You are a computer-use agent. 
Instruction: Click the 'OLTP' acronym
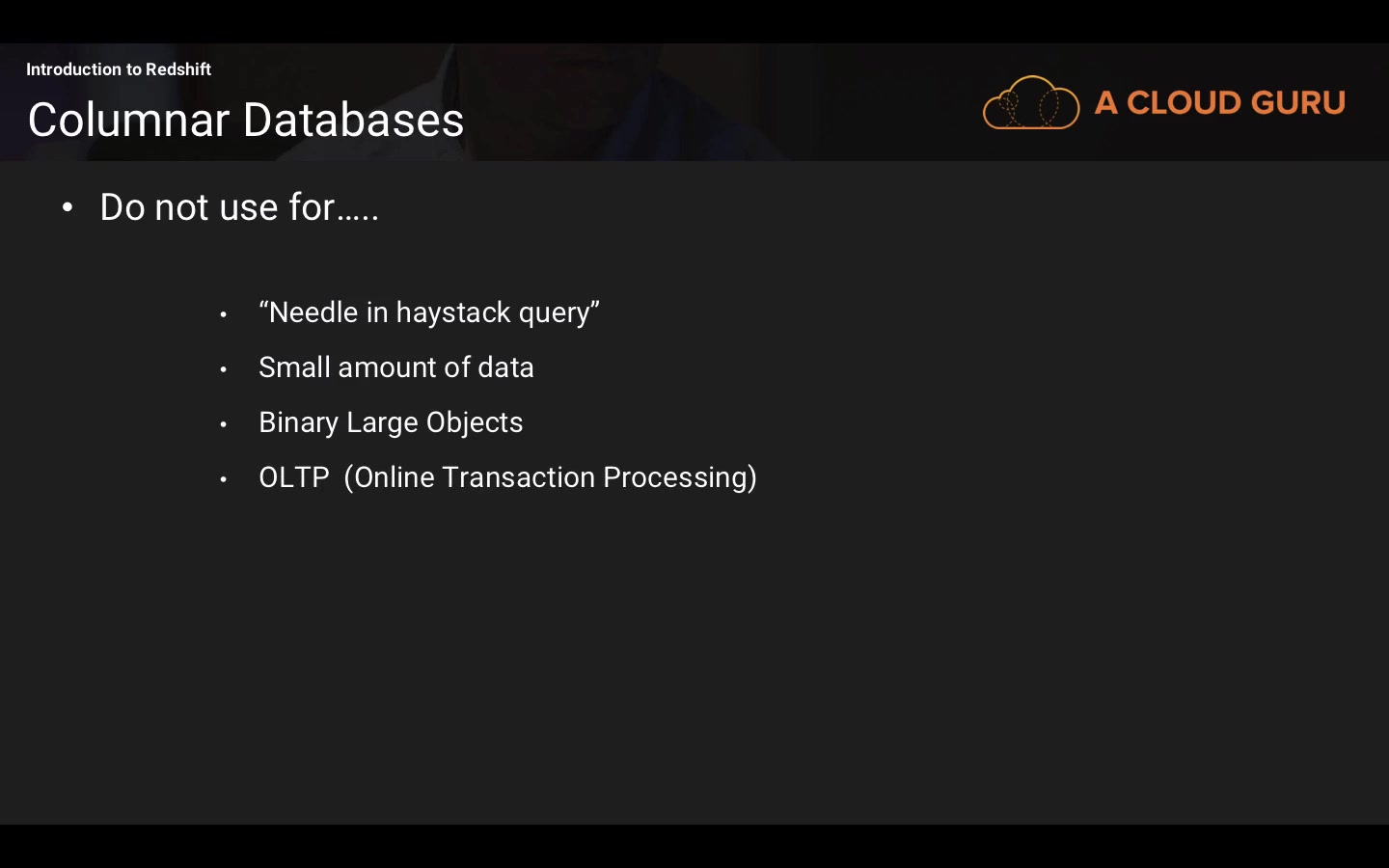[294, 477]
